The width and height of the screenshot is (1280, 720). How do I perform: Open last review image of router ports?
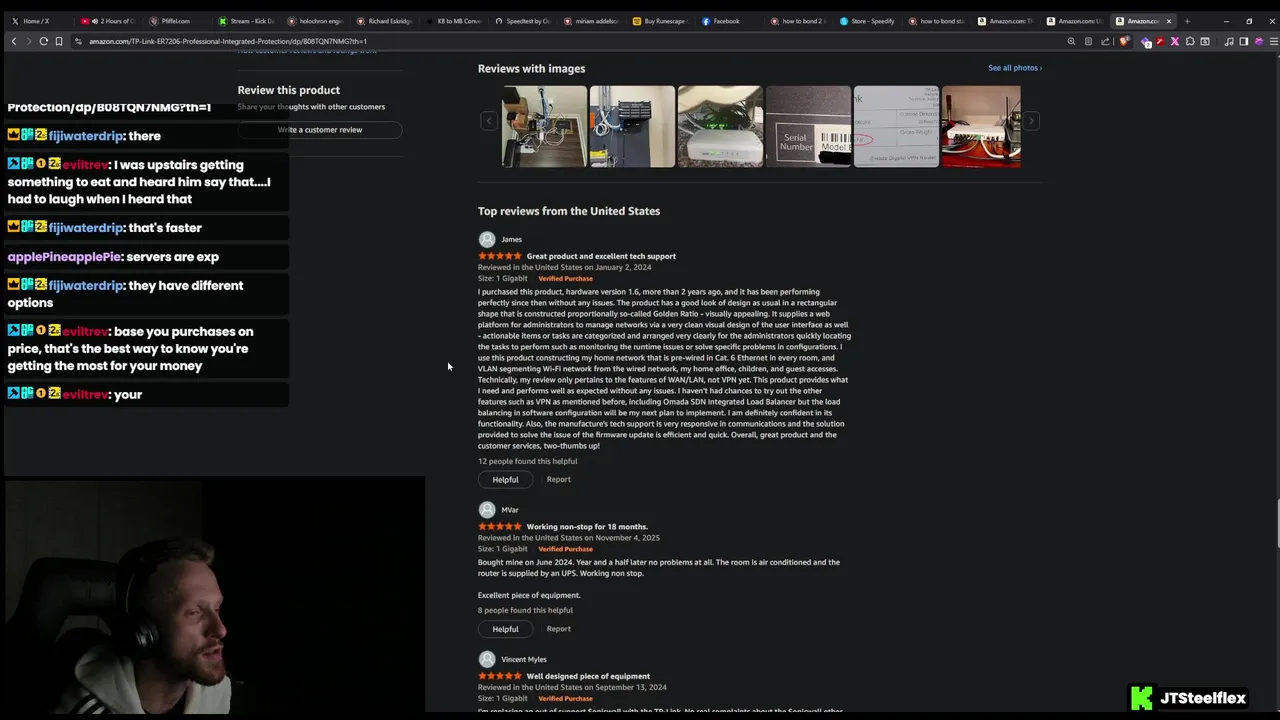[981, 126]
